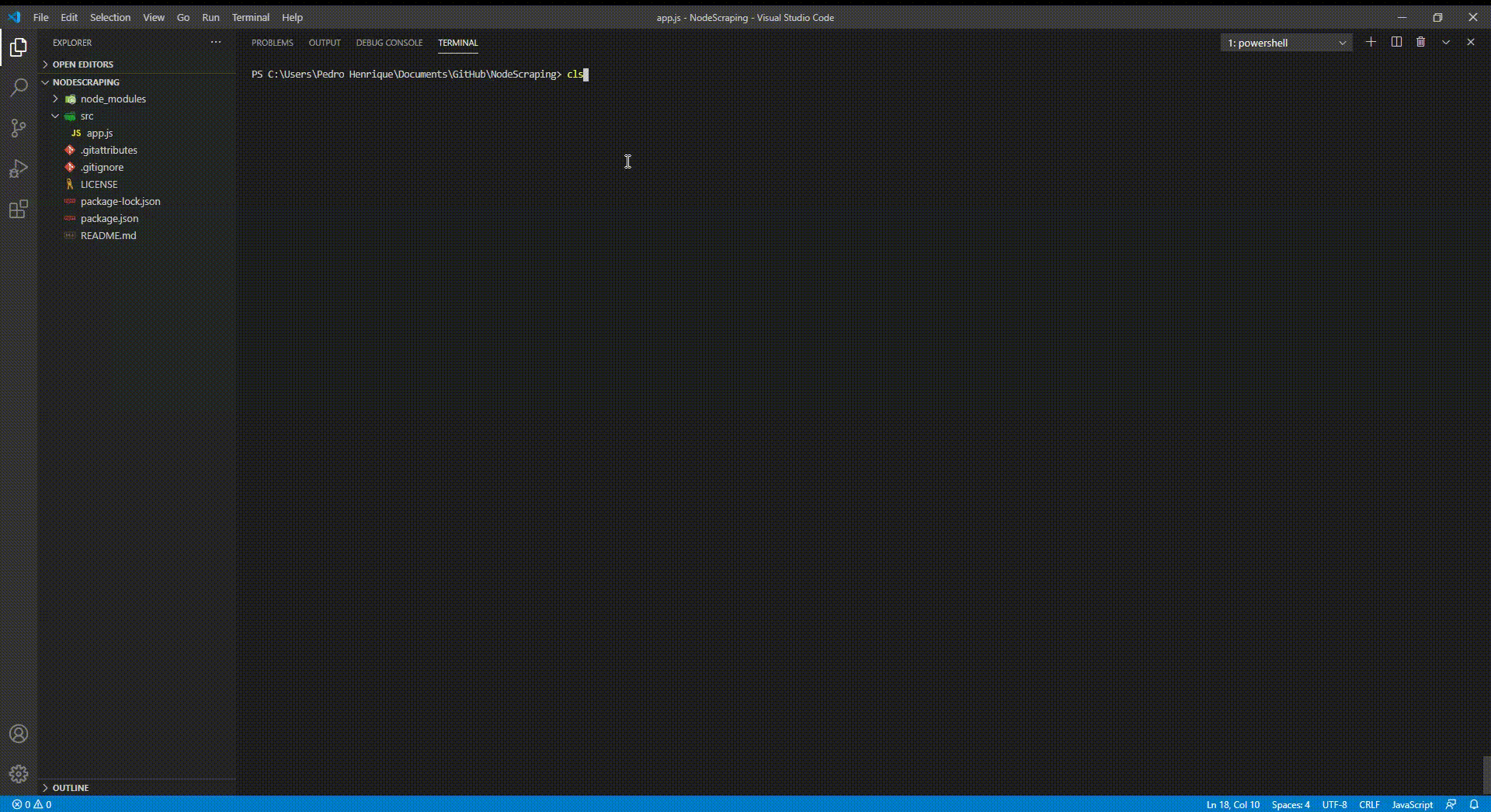Viewport: 1491px width, 812px height.
Task: Open the Run and Debug view
Action: pyautogui.click(x=19, y=168)
